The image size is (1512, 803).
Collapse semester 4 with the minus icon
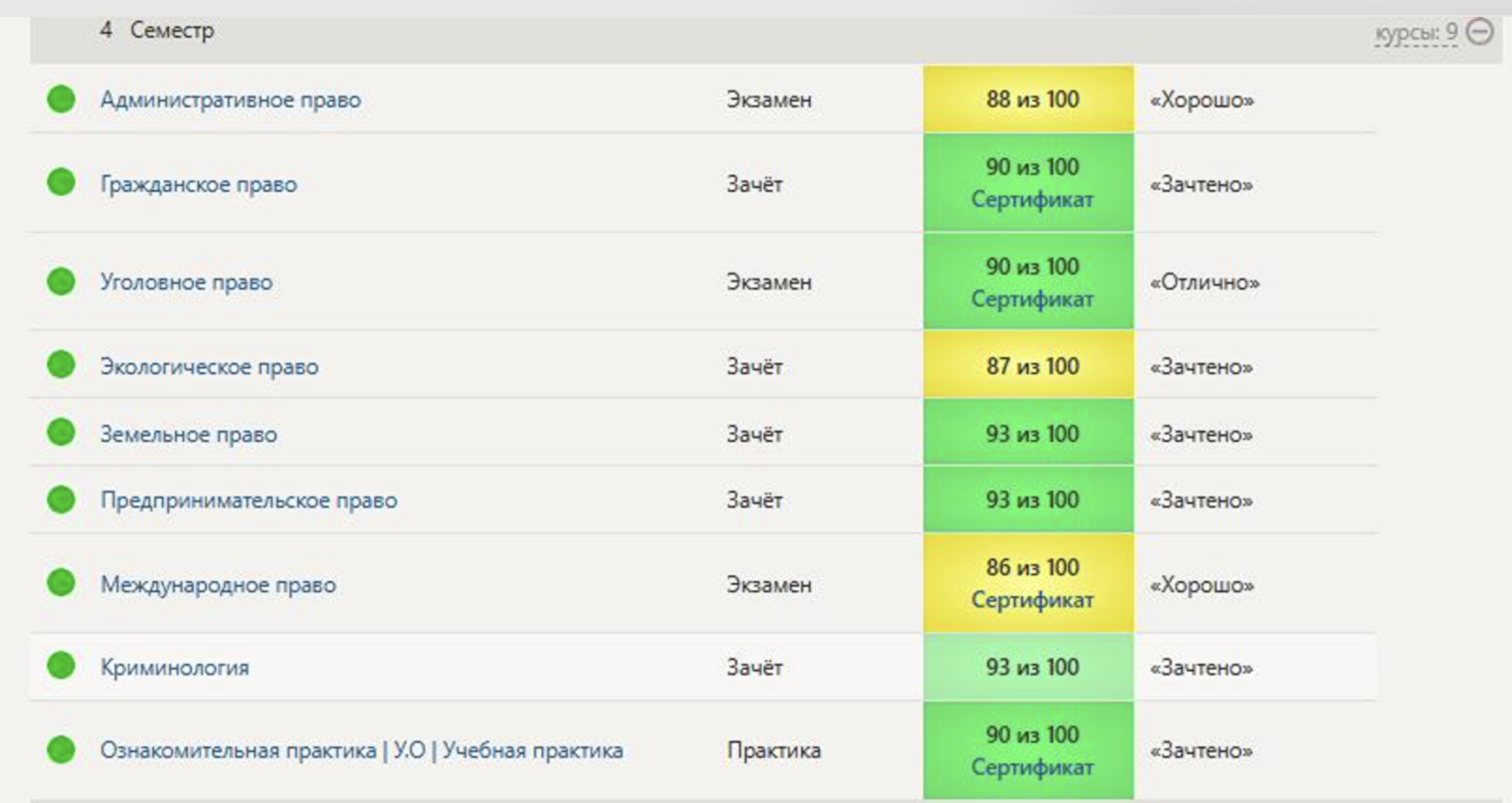tap(1480, 32)
